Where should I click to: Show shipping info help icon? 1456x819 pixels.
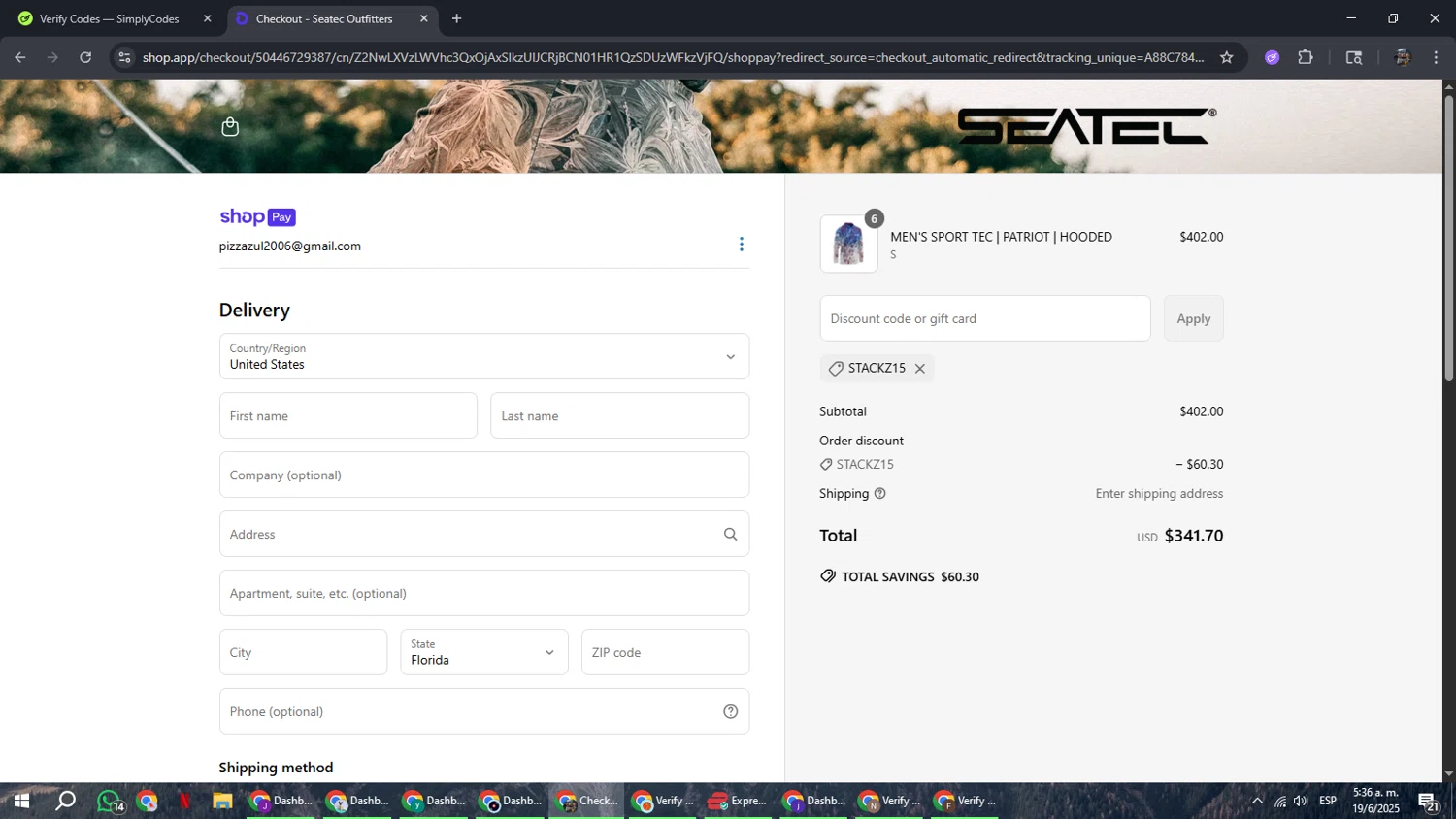point(880,493)
